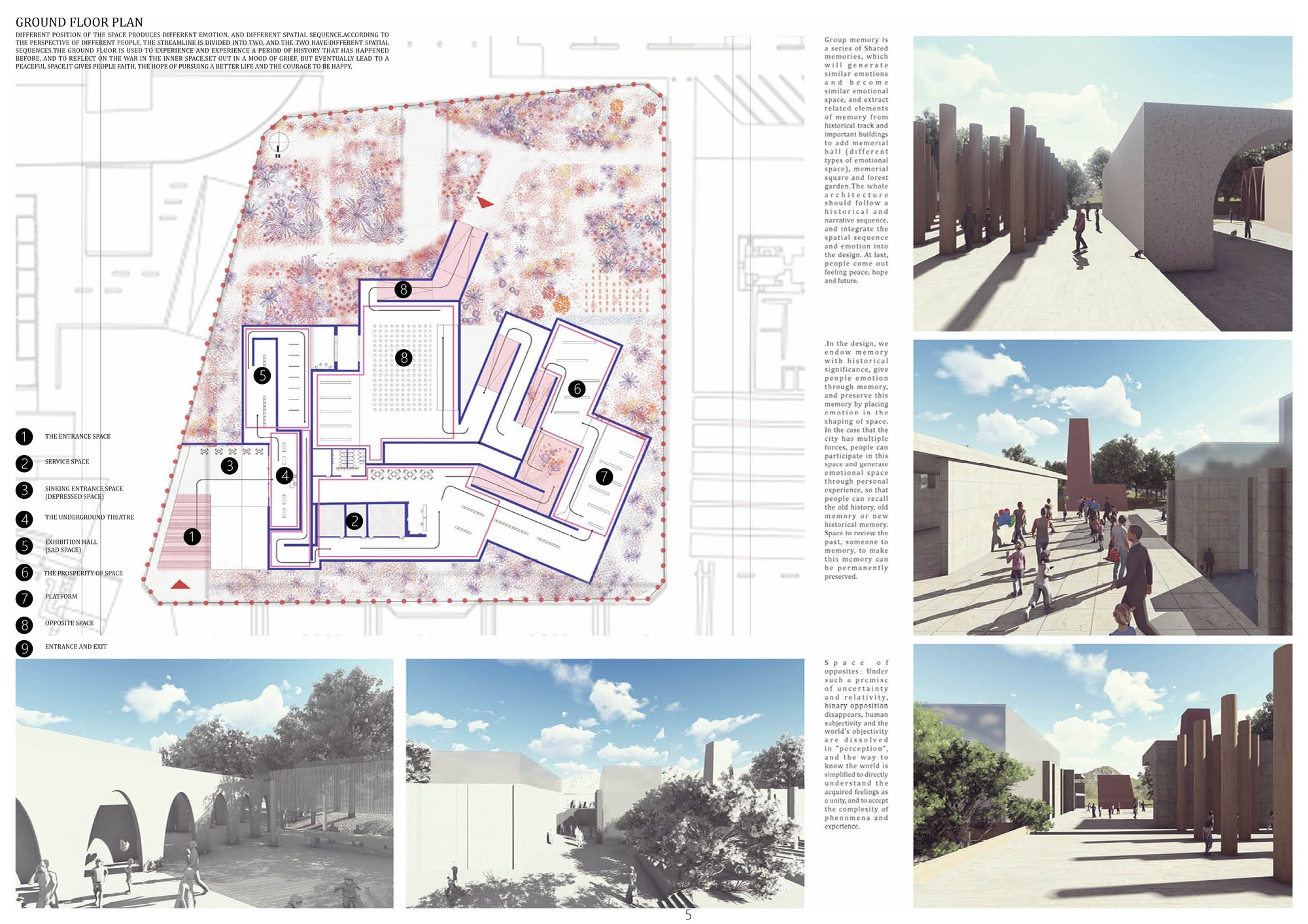Click the legend label "THE ENTRANCE SPACE"

[78, 437]
